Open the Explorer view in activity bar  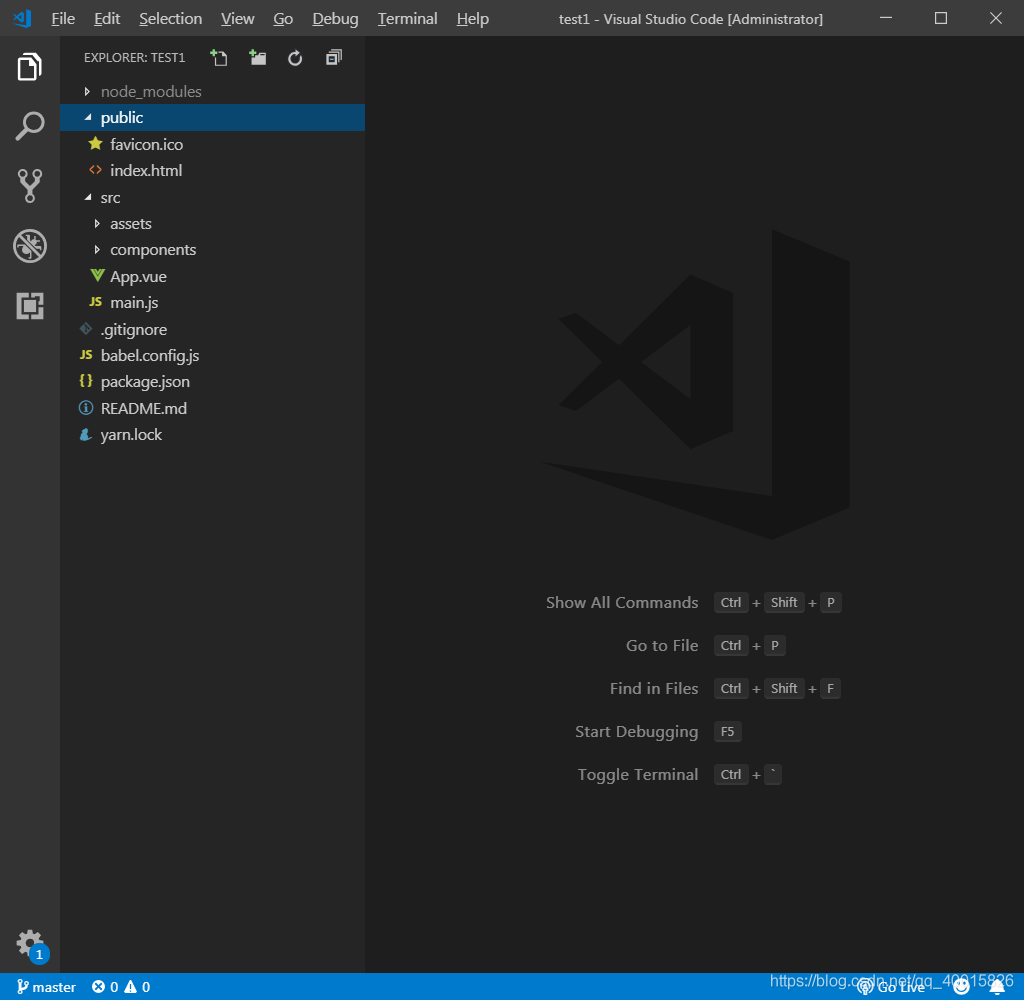(x=29, y=67)
